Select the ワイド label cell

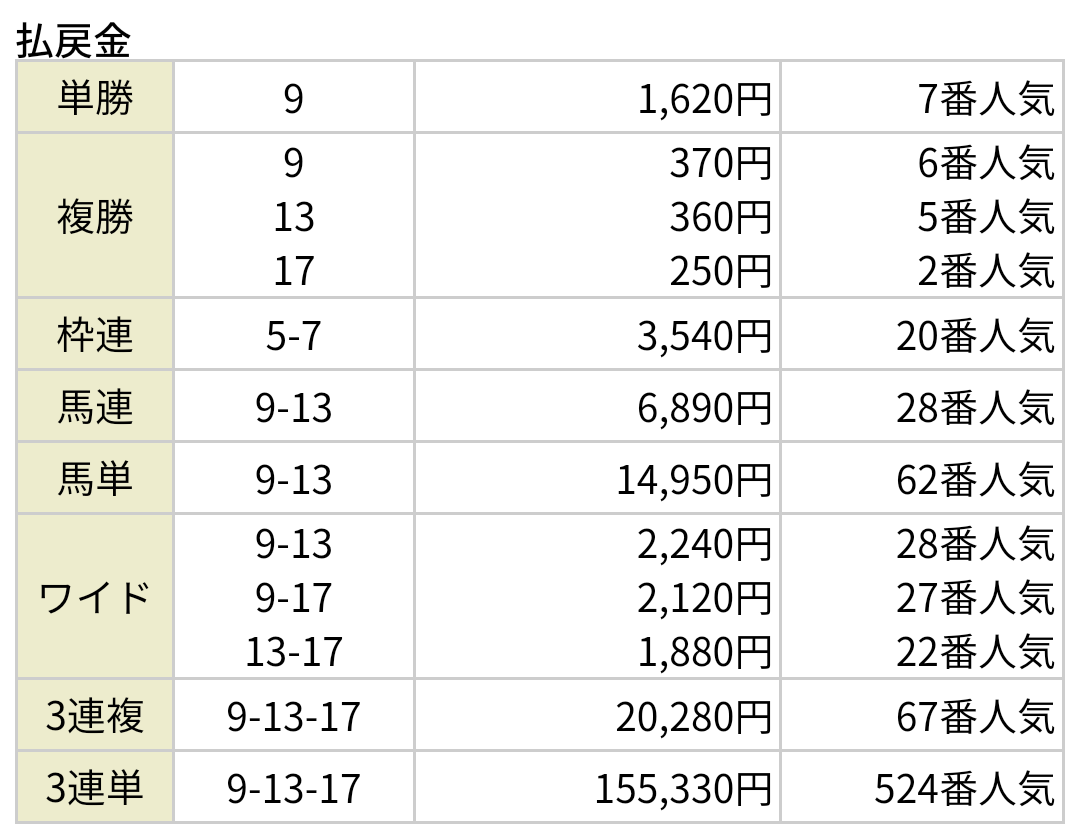95,597
